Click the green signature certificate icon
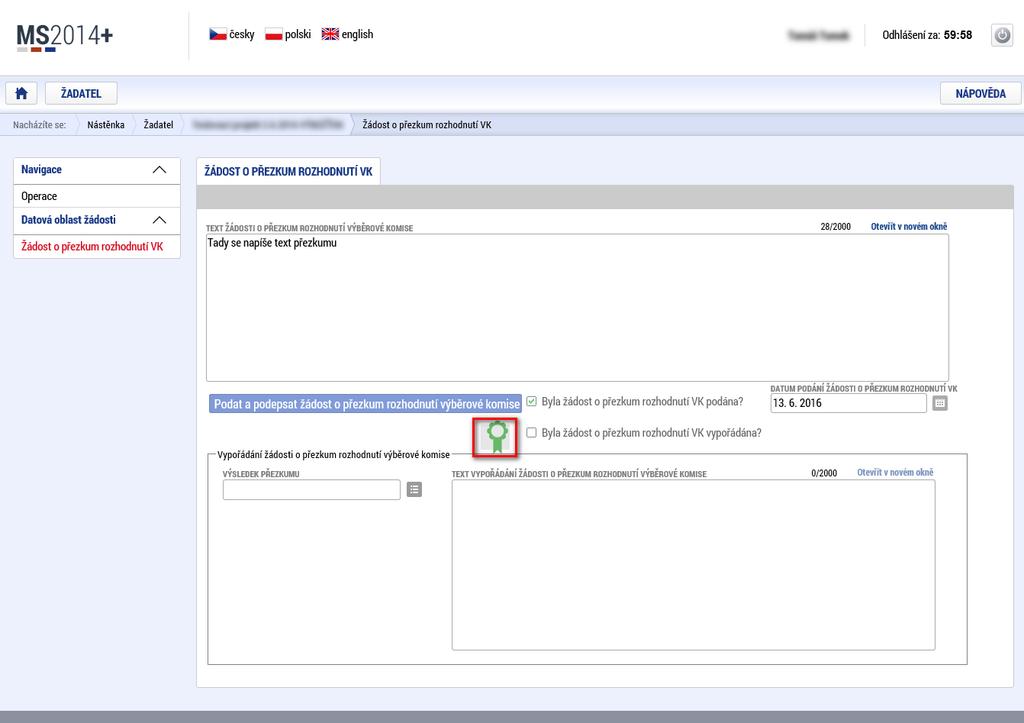1024x723 pixels. [496, 437]
